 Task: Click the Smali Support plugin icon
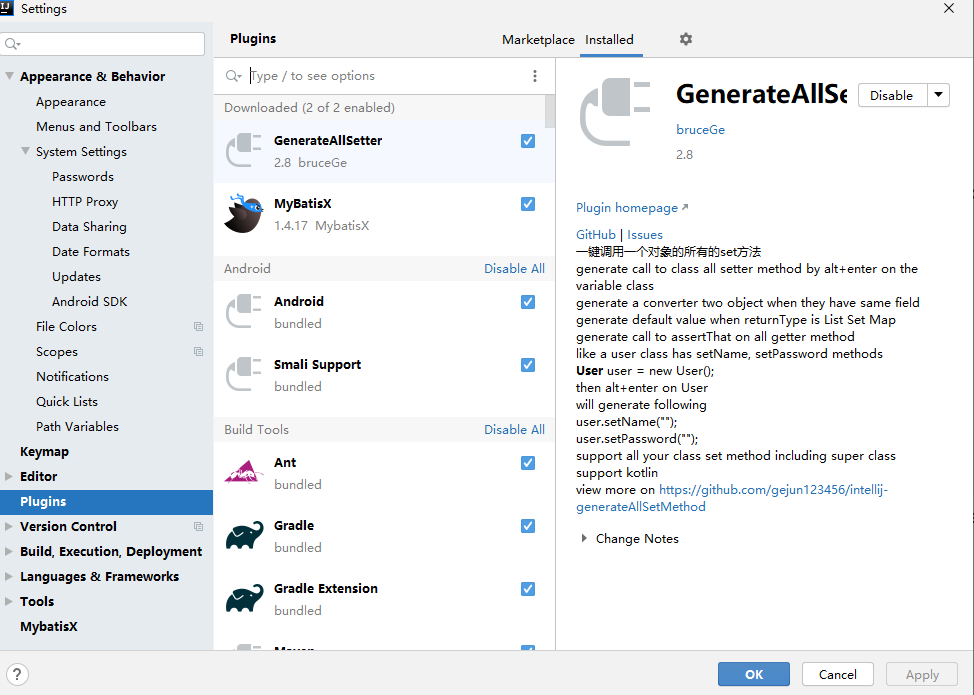coord(244,375)
